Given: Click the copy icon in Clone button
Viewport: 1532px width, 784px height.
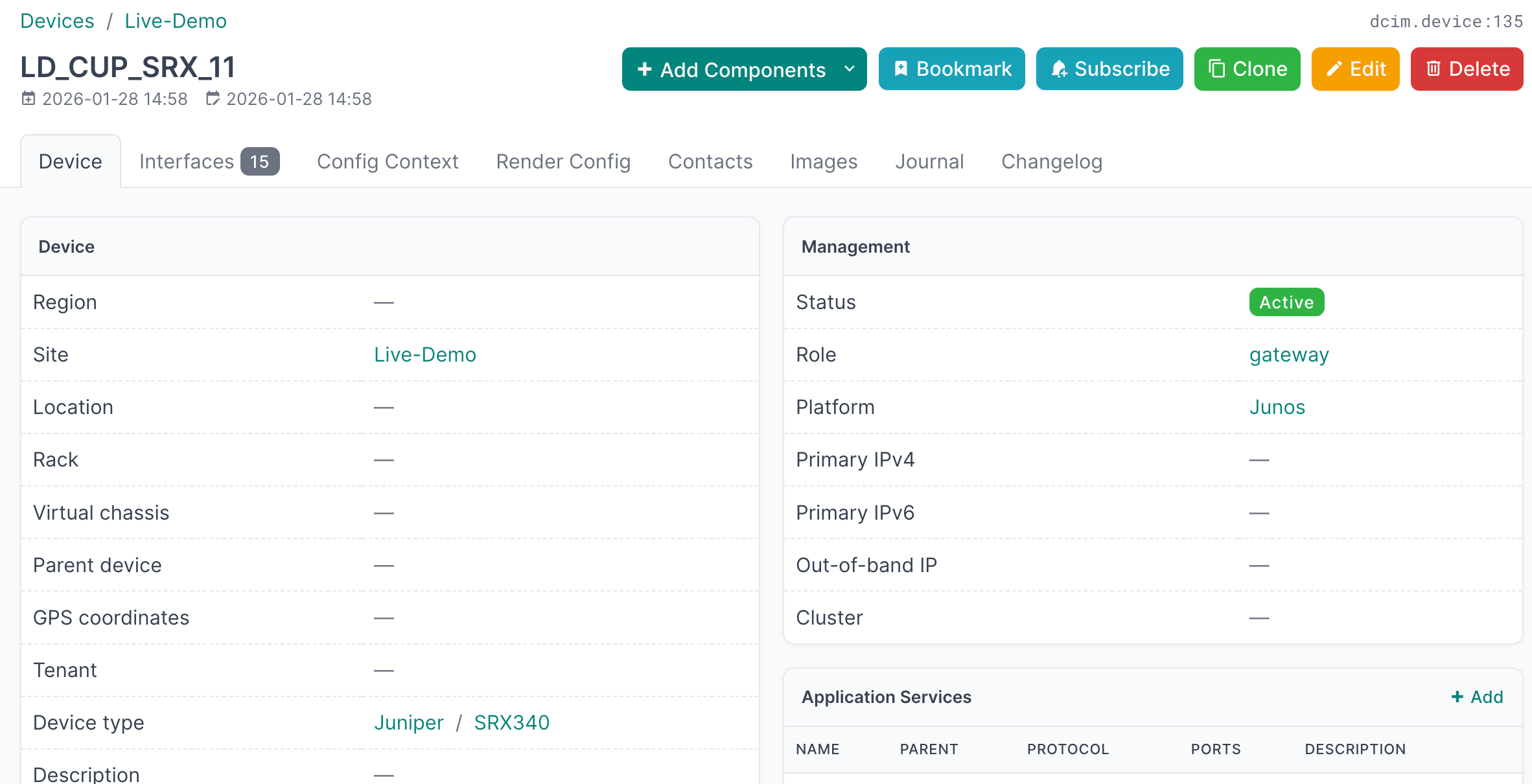Looking at the screenshot, I should (1217, 69).
